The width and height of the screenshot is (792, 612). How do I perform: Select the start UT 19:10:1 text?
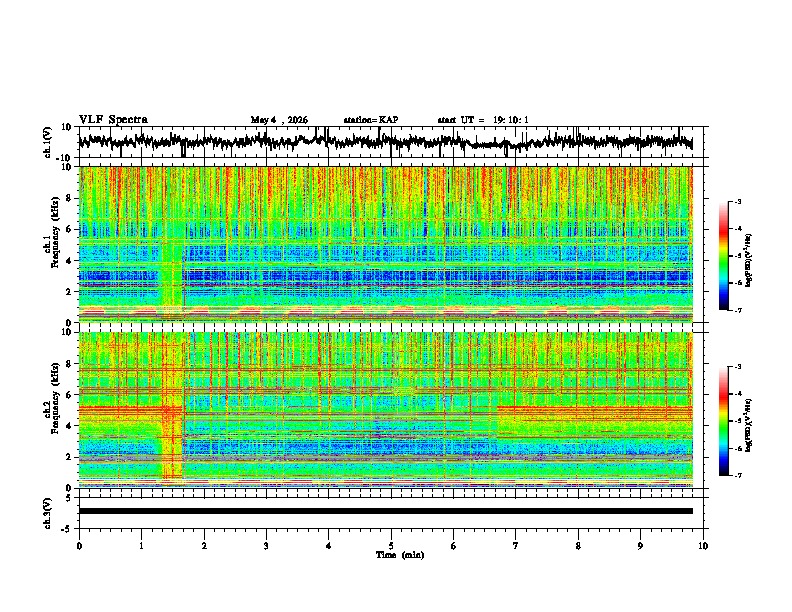click(x=483, y=120)
